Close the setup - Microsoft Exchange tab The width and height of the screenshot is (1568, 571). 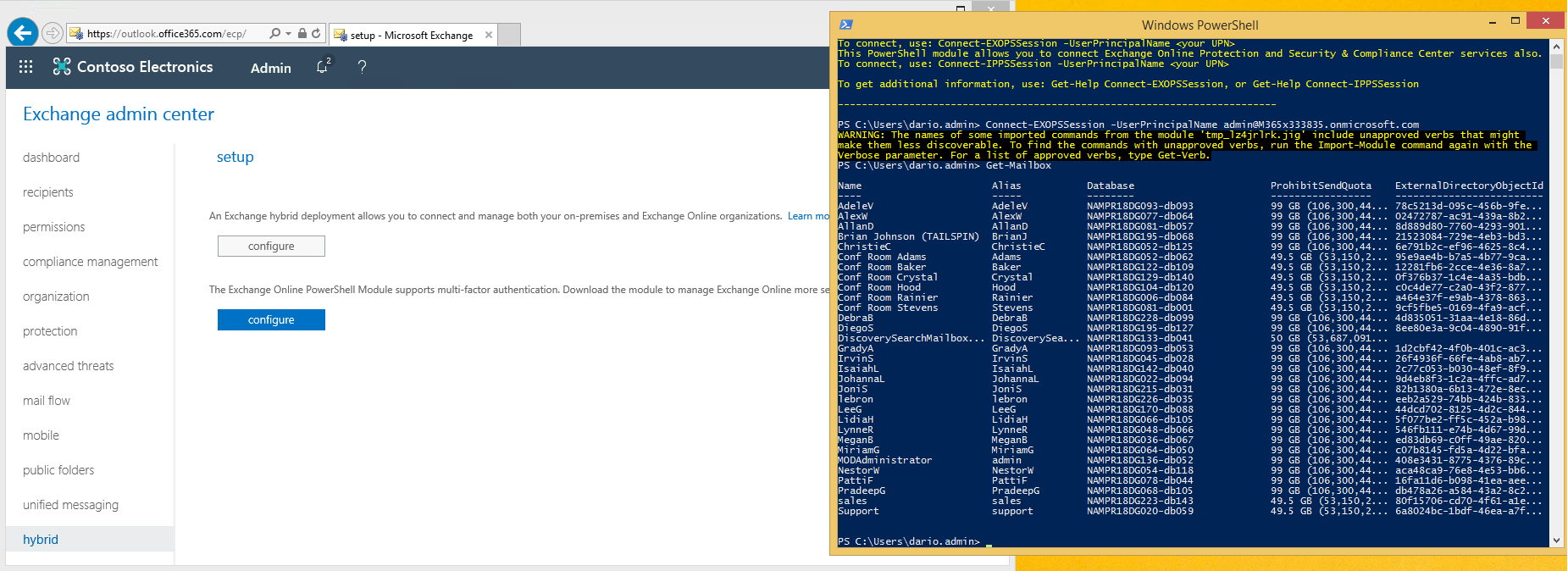489,35
